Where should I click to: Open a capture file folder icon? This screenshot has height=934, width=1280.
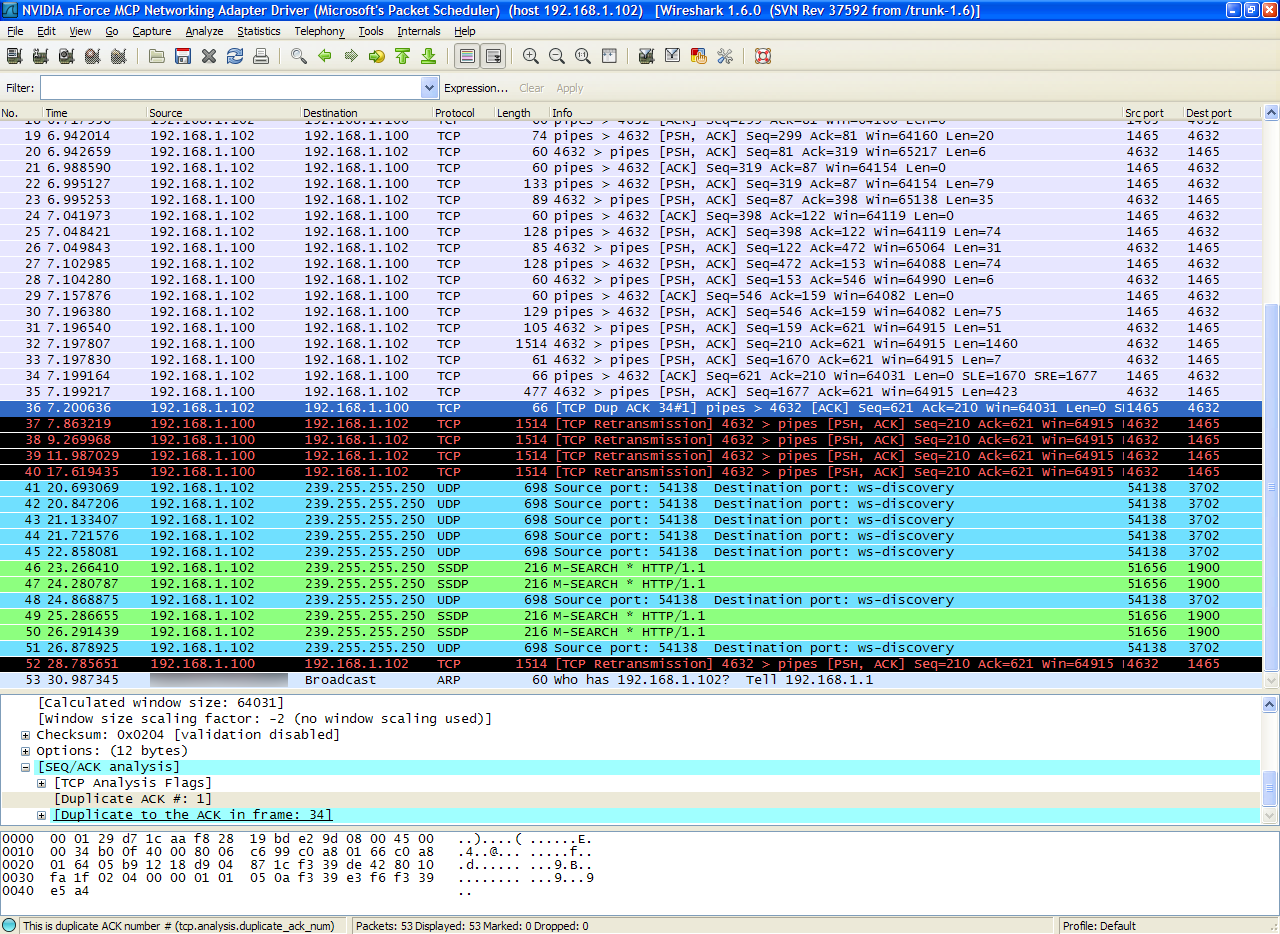(157, 56)
